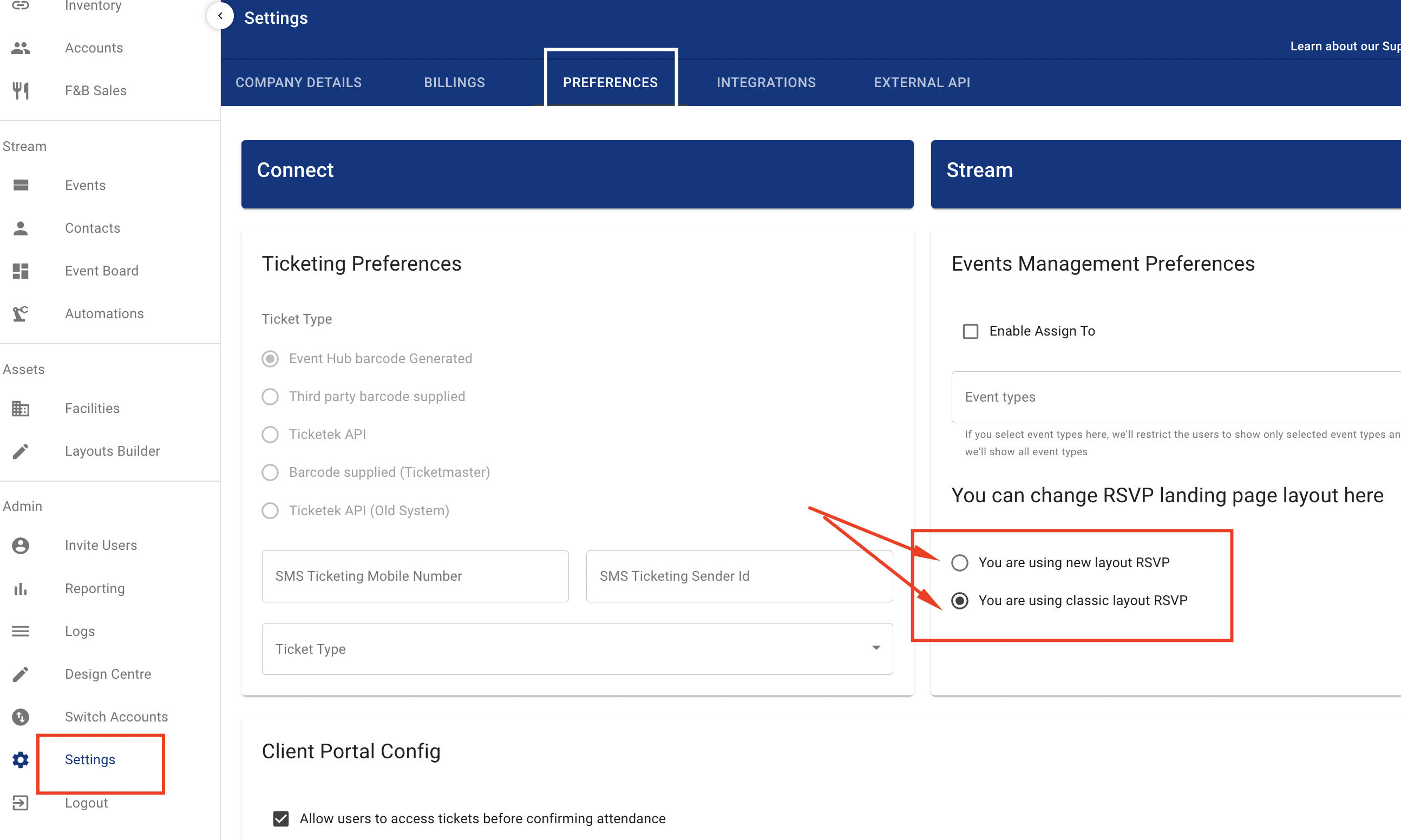The image size is (1401, 840).
Task: Uncheck allow users access tickets checkbox
Action: [281, 818]
